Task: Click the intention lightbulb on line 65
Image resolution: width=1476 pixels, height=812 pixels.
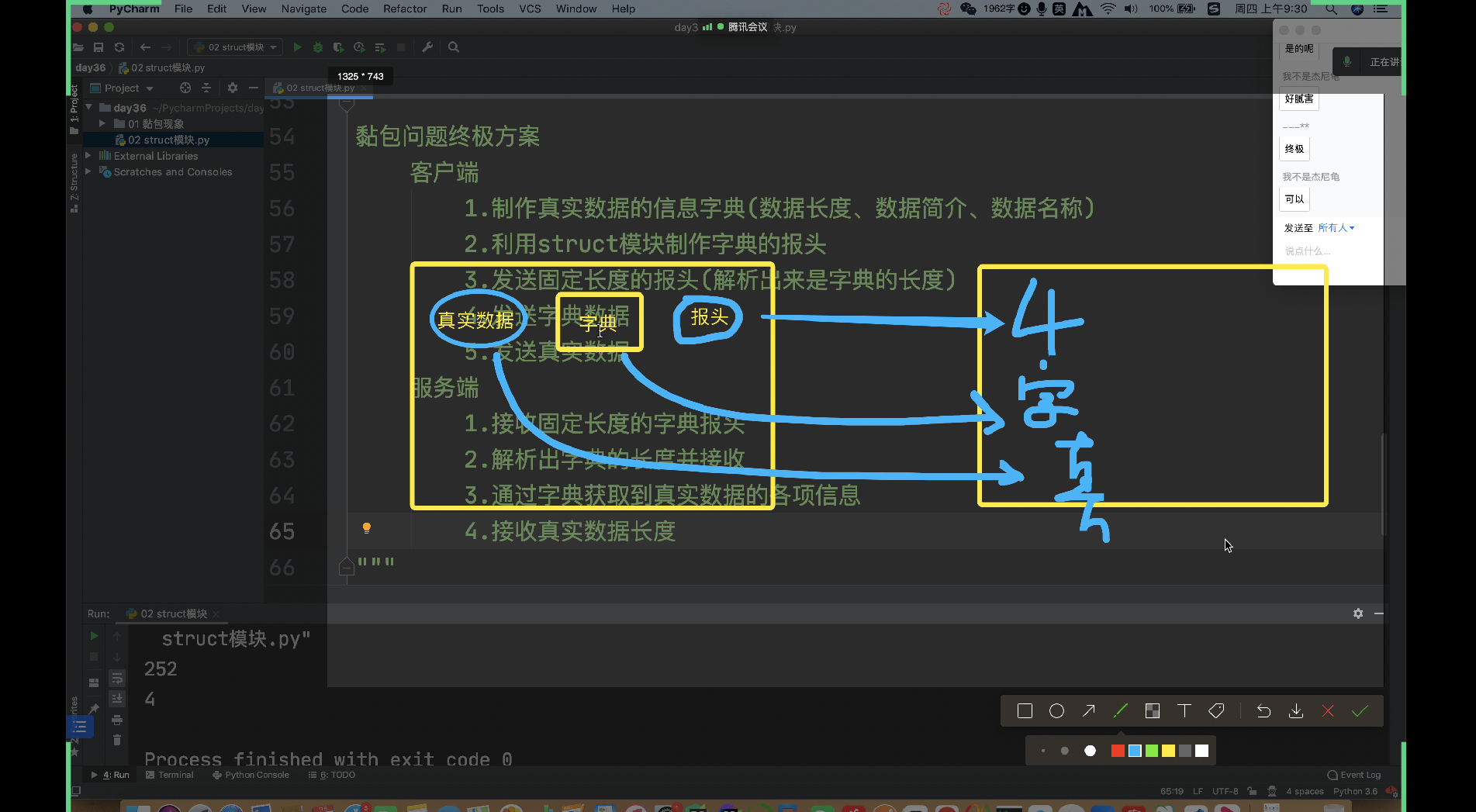Action: tap(367, 528)
